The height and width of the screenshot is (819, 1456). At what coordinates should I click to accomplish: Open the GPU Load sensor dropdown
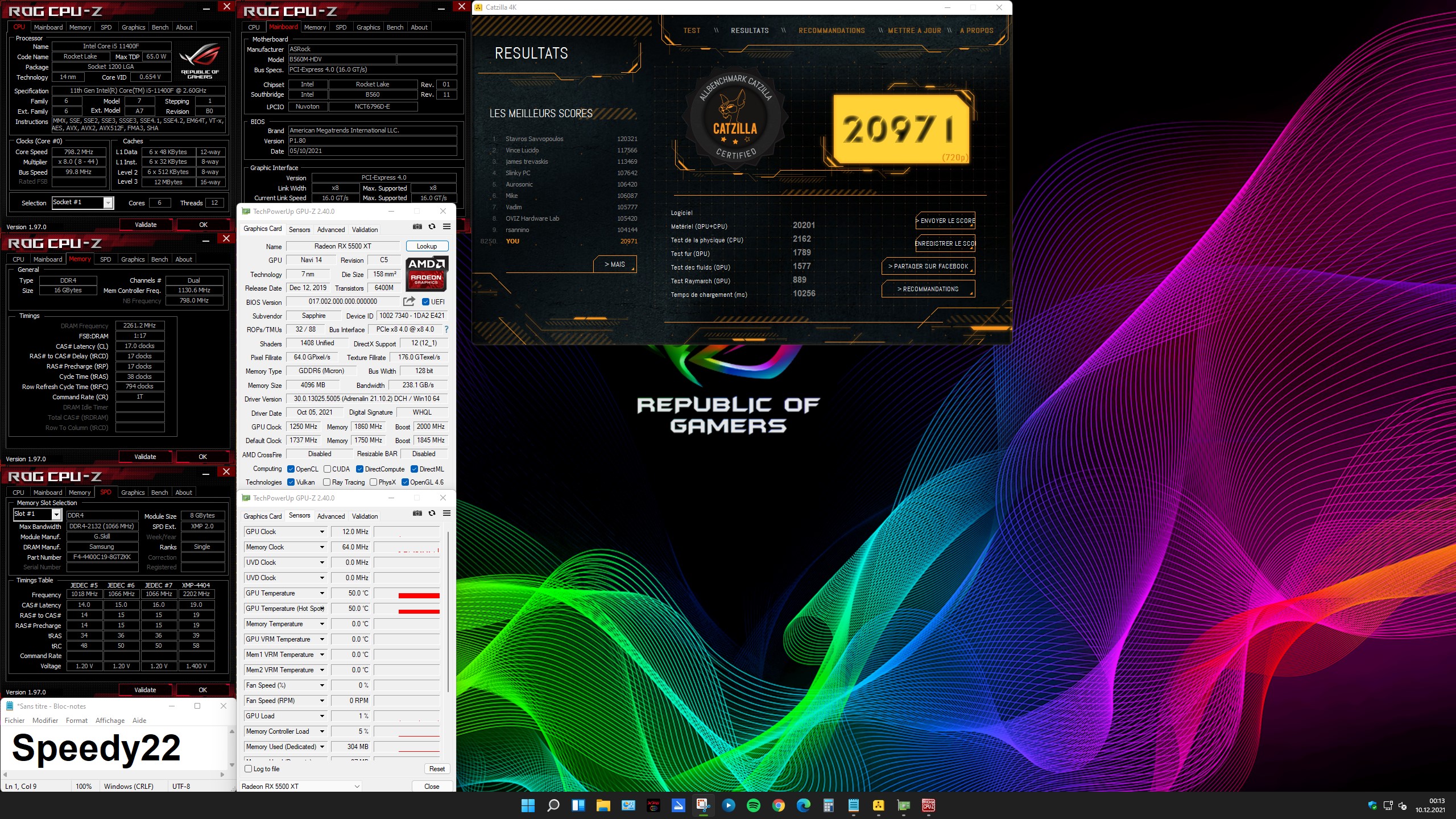coord(322,716)
